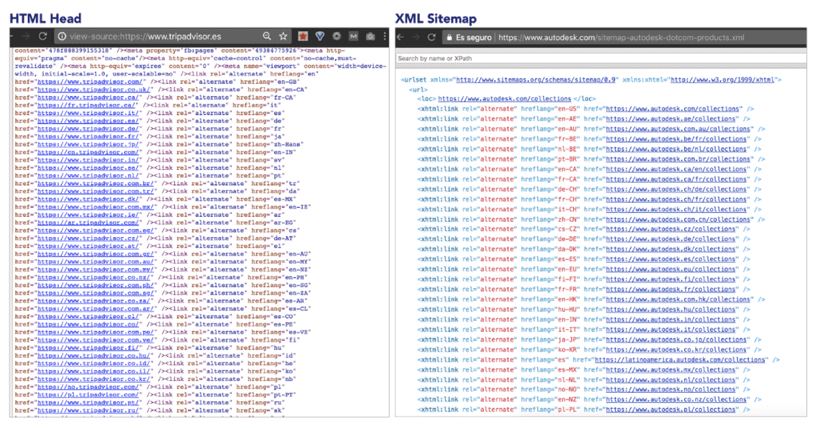Open the https://www.tripadvisor.pt/ link
This screenshot has width=819, height=428.
click(89, 403)
